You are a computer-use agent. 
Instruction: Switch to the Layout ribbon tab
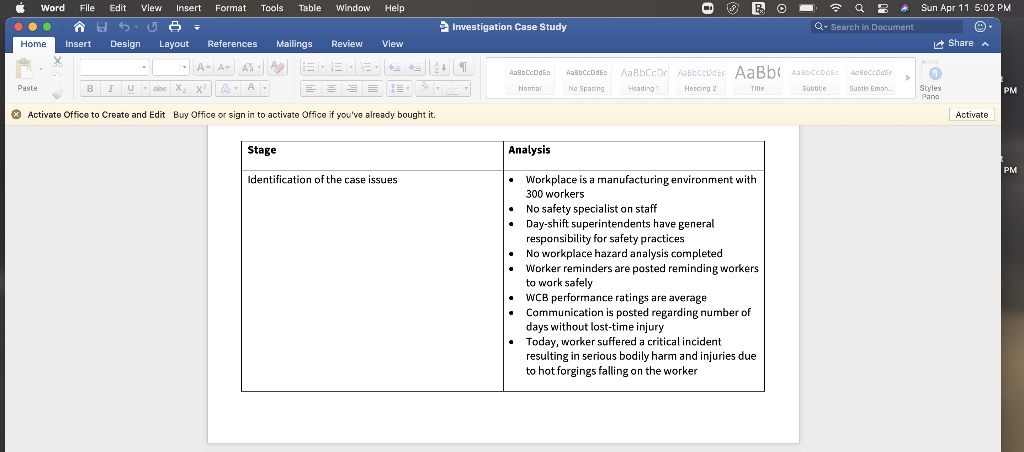tap(174, 44)
